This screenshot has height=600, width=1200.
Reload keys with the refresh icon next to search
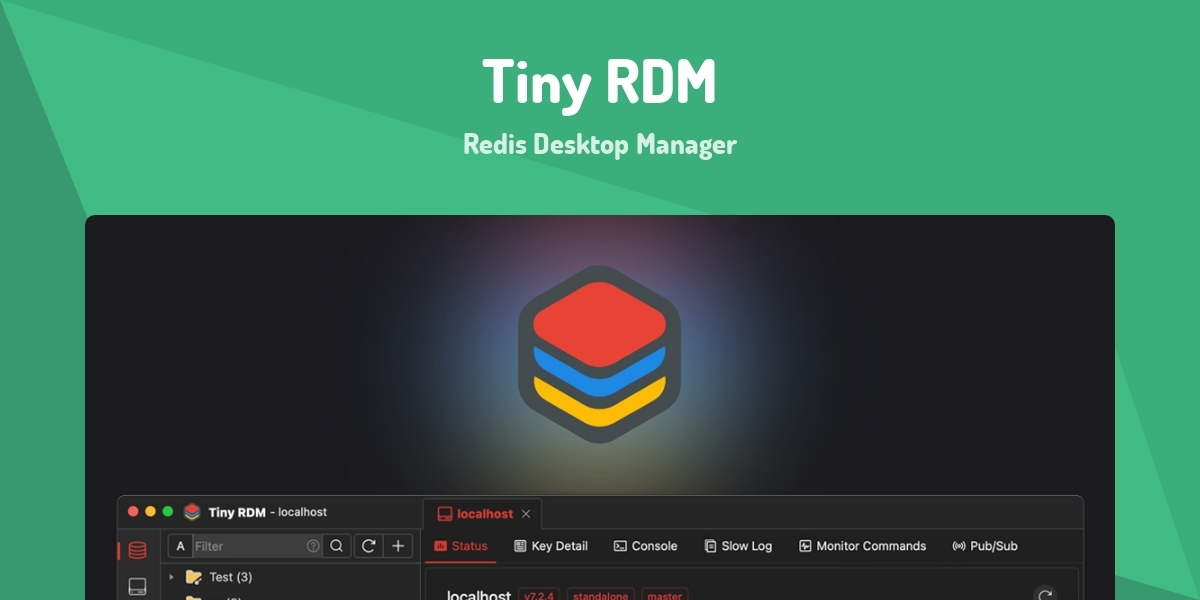click(x=368, y=546)
